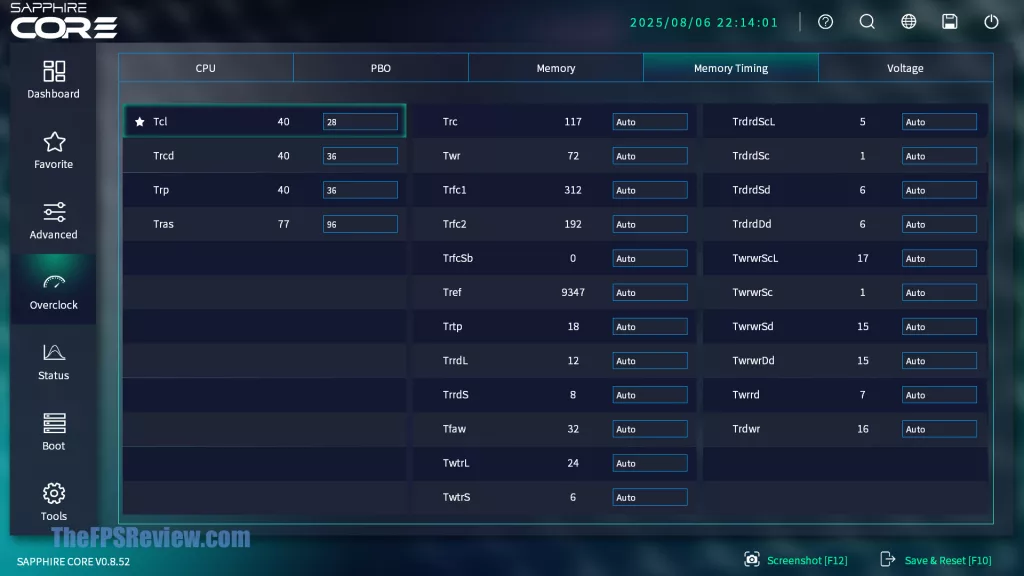Screen dimensions: 1024x576
Task: Click the TwrwrSd Auto field
Action: [939, 327]
